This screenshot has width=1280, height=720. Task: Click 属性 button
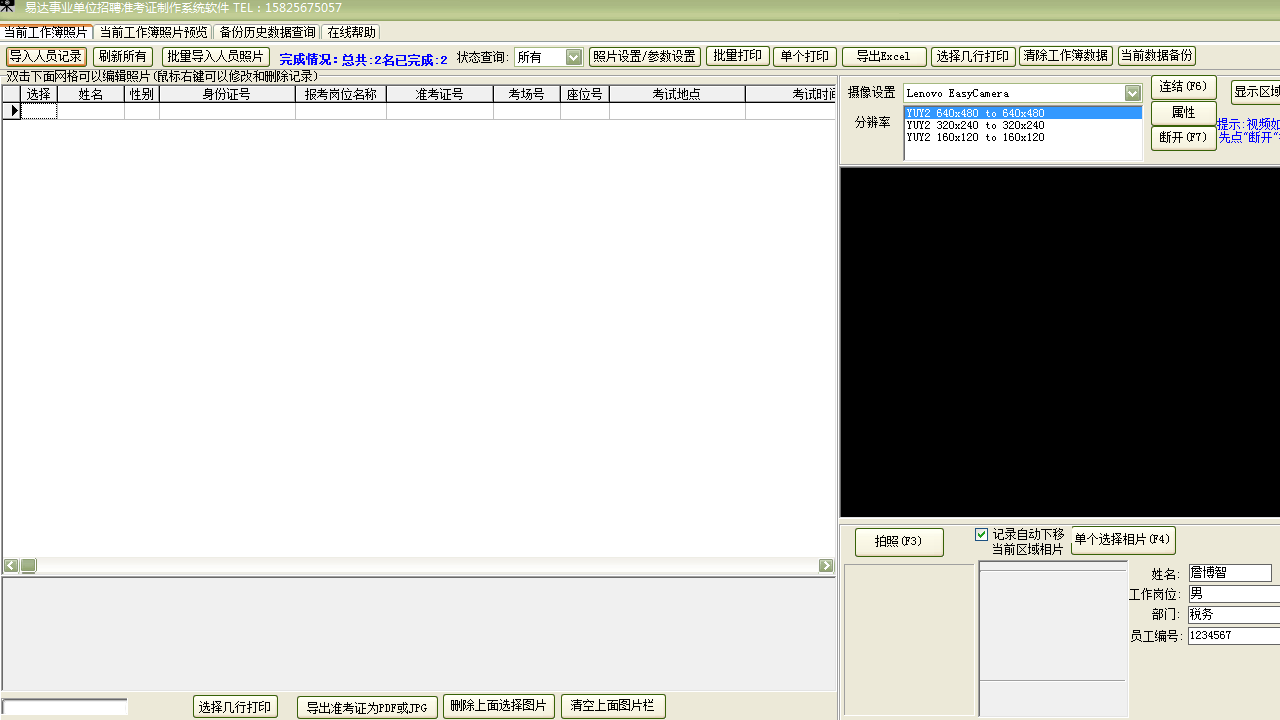(x=1184, y=113)
